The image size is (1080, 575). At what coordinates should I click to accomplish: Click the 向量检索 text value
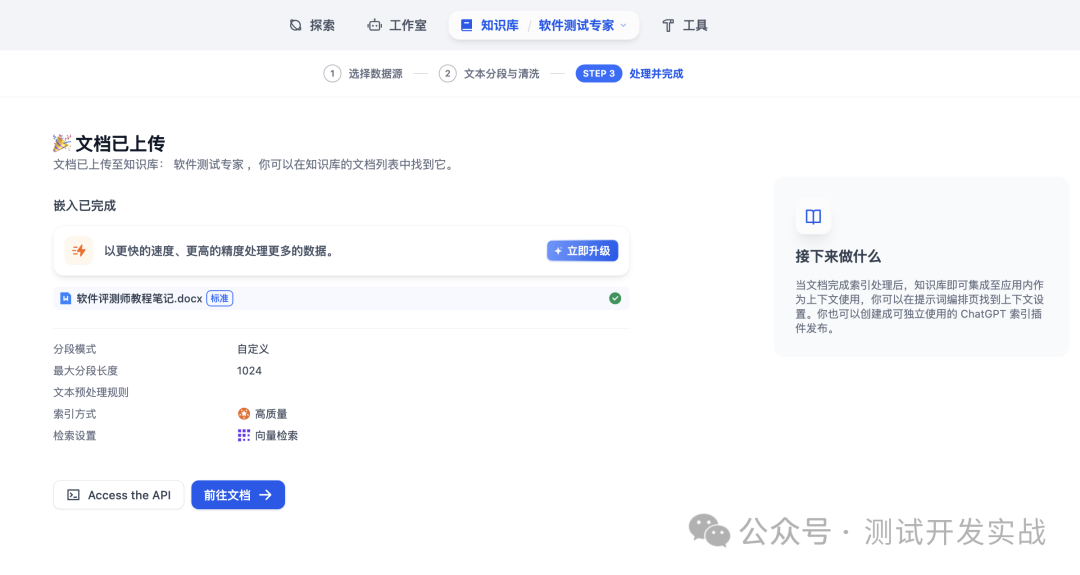tap(277, 435)
